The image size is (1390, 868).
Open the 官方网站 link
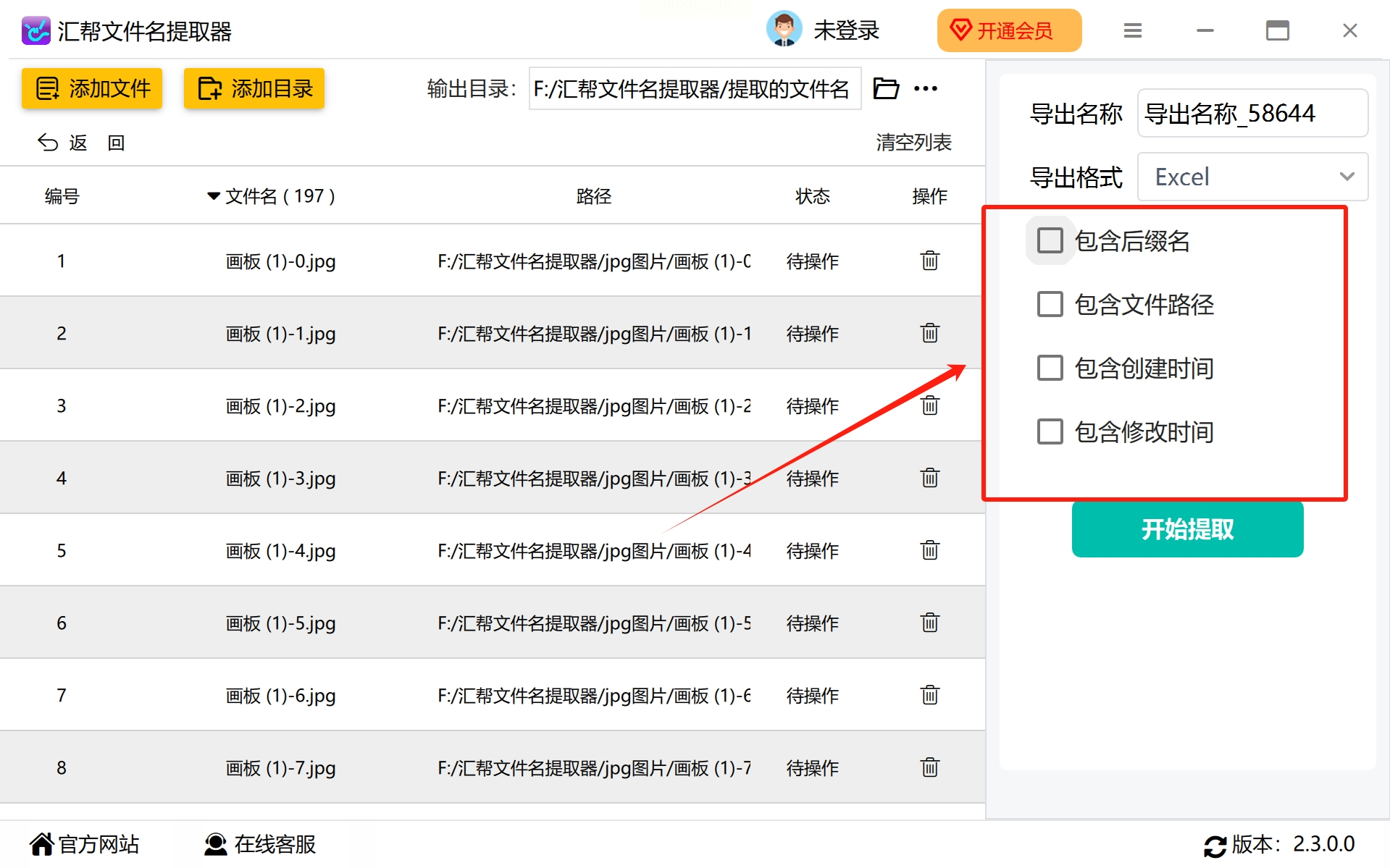(x=85, y=844)
